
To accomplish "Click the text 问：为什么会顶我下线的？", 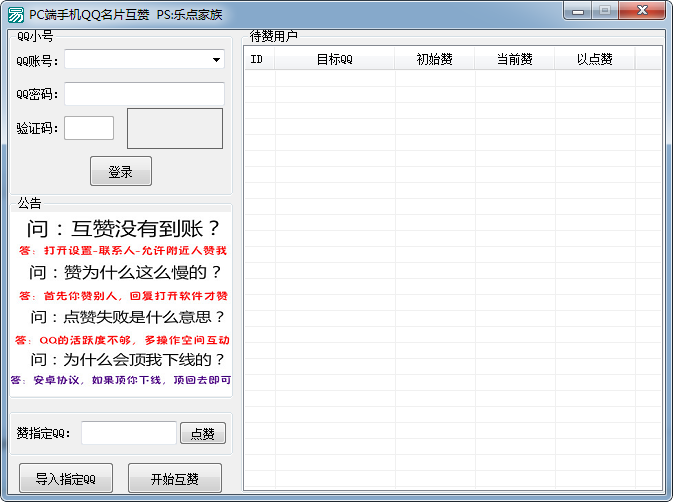I will point(127,360).
